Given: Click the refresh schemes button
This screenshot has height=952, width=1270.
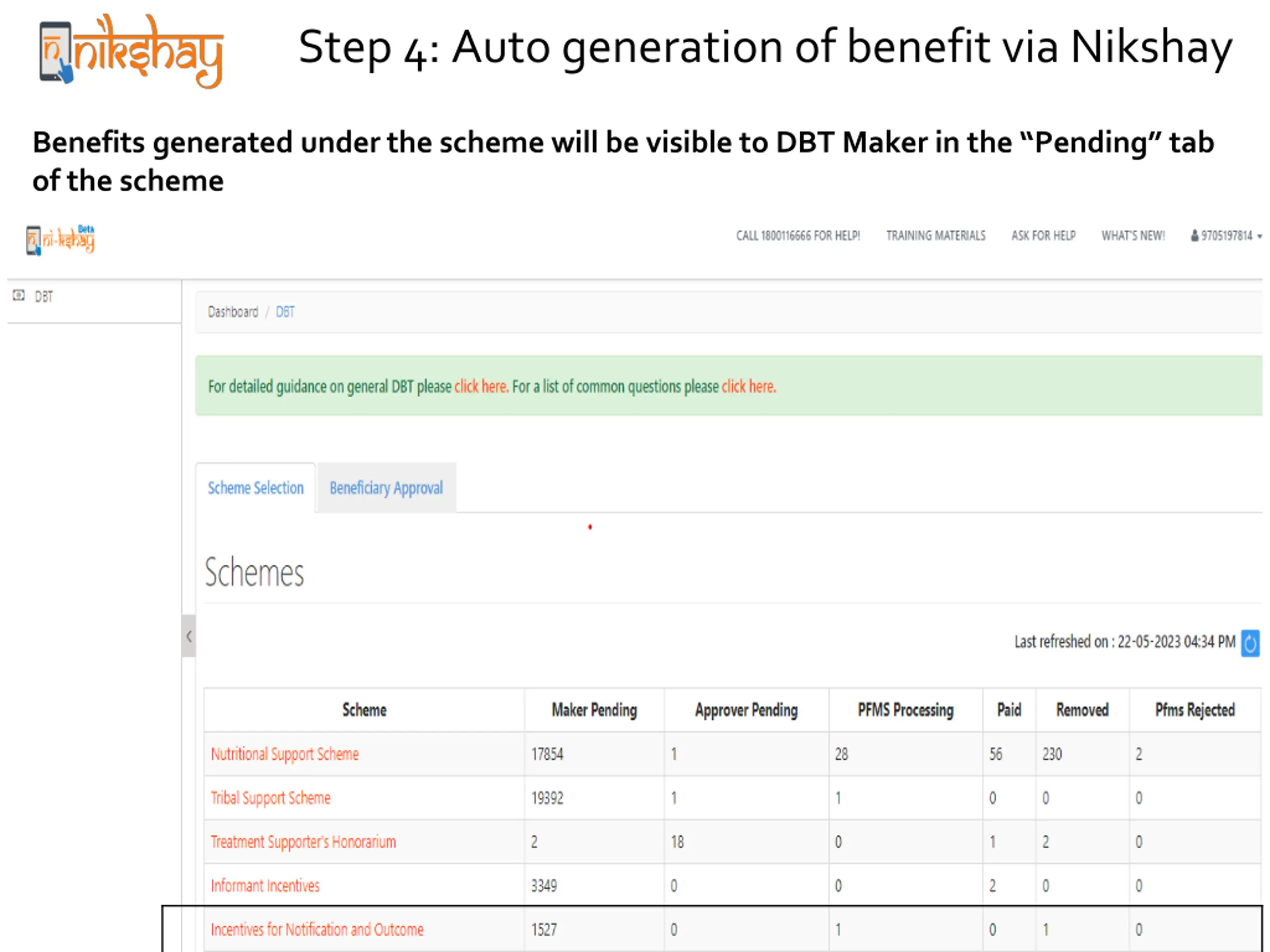Looking at the screenshot, I should tap(1250, 643).
